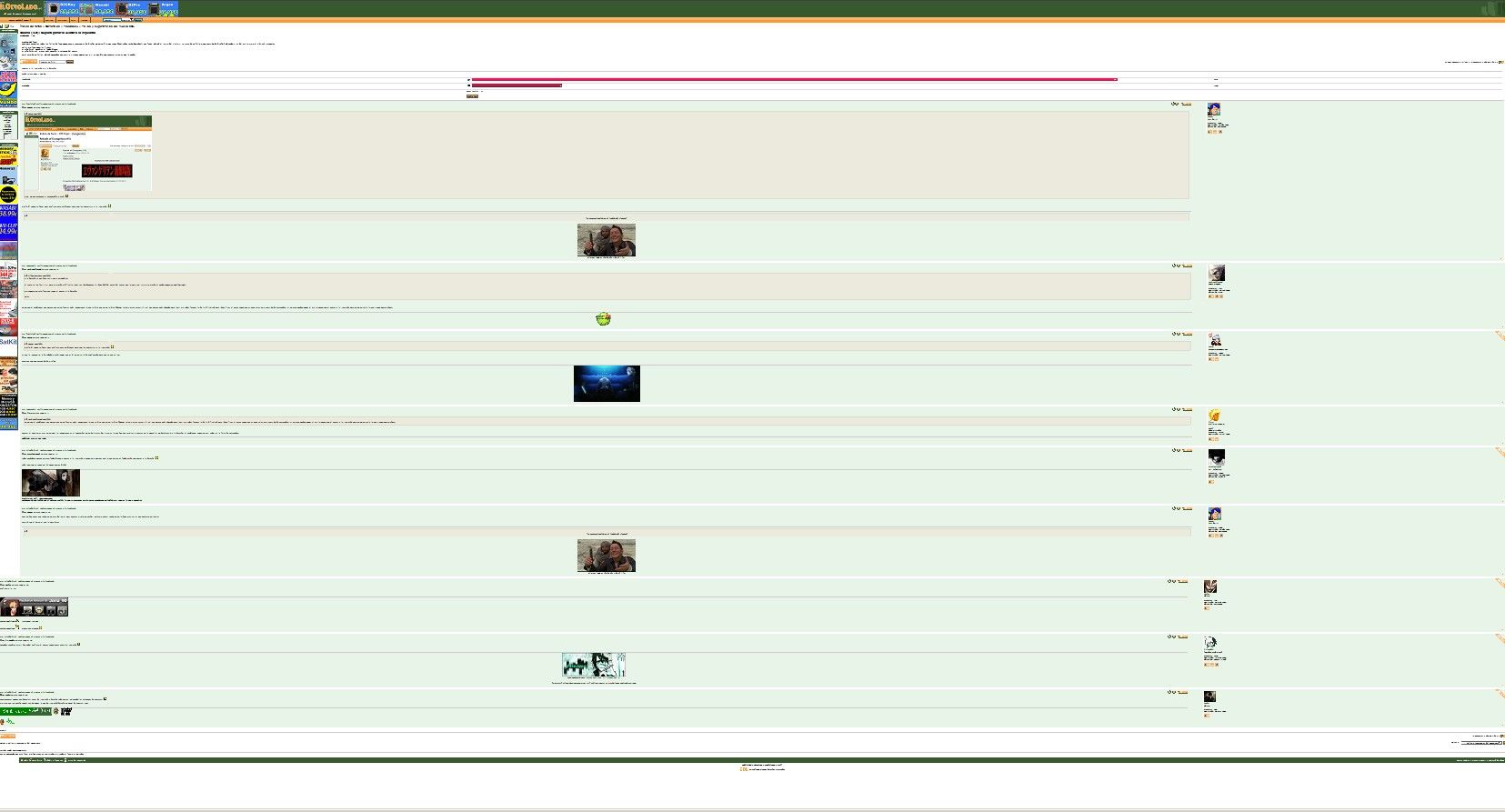This screenshot has height=812, width=1505.
Task: Click the green signature banner in the last post
Action: (25, 710)
